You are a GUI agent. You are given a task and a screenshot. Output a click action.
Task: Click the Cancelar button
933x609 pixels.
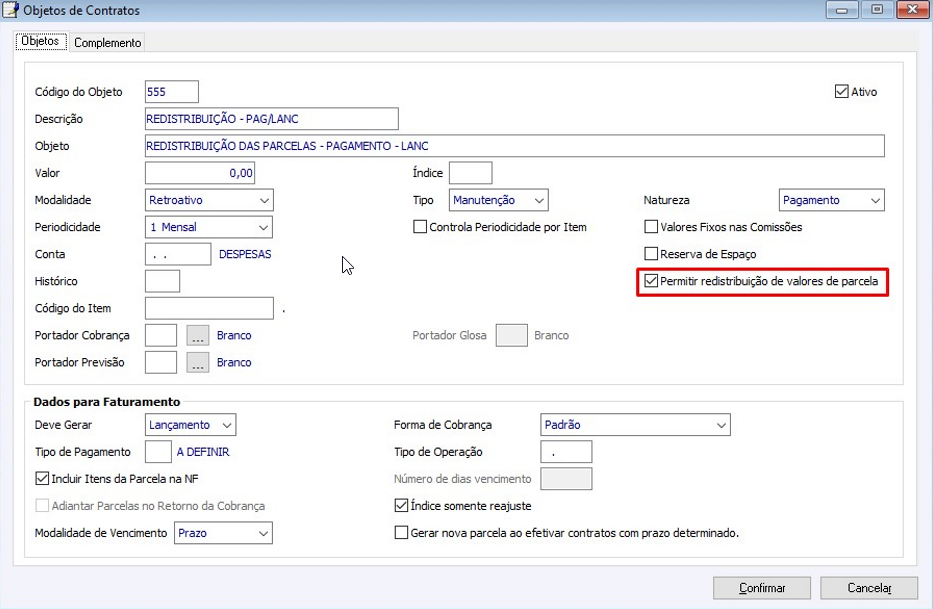pyautogui.click(x=869, y=588)
